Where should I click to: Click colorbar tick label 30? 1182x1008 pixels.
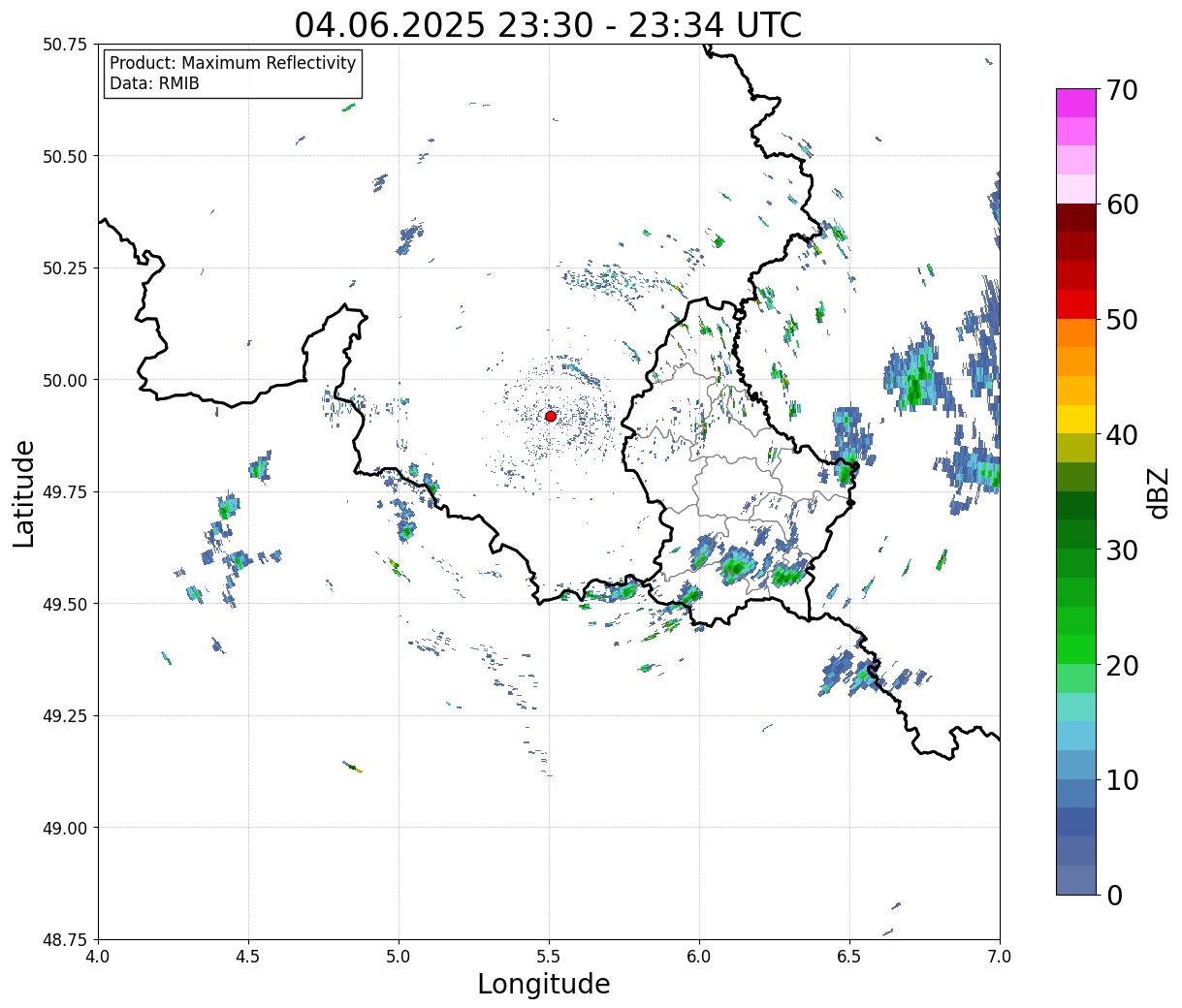point(1122,550)
